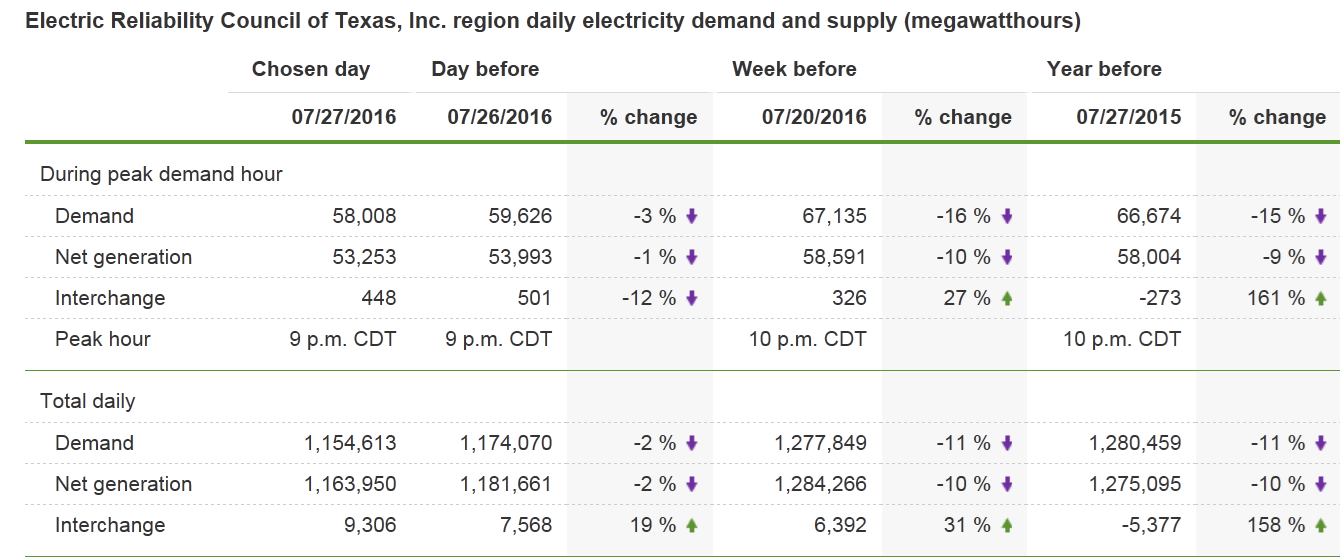Click the Peak hour row label
This screenshot has height=558, width=1341.
pos(103,339)
